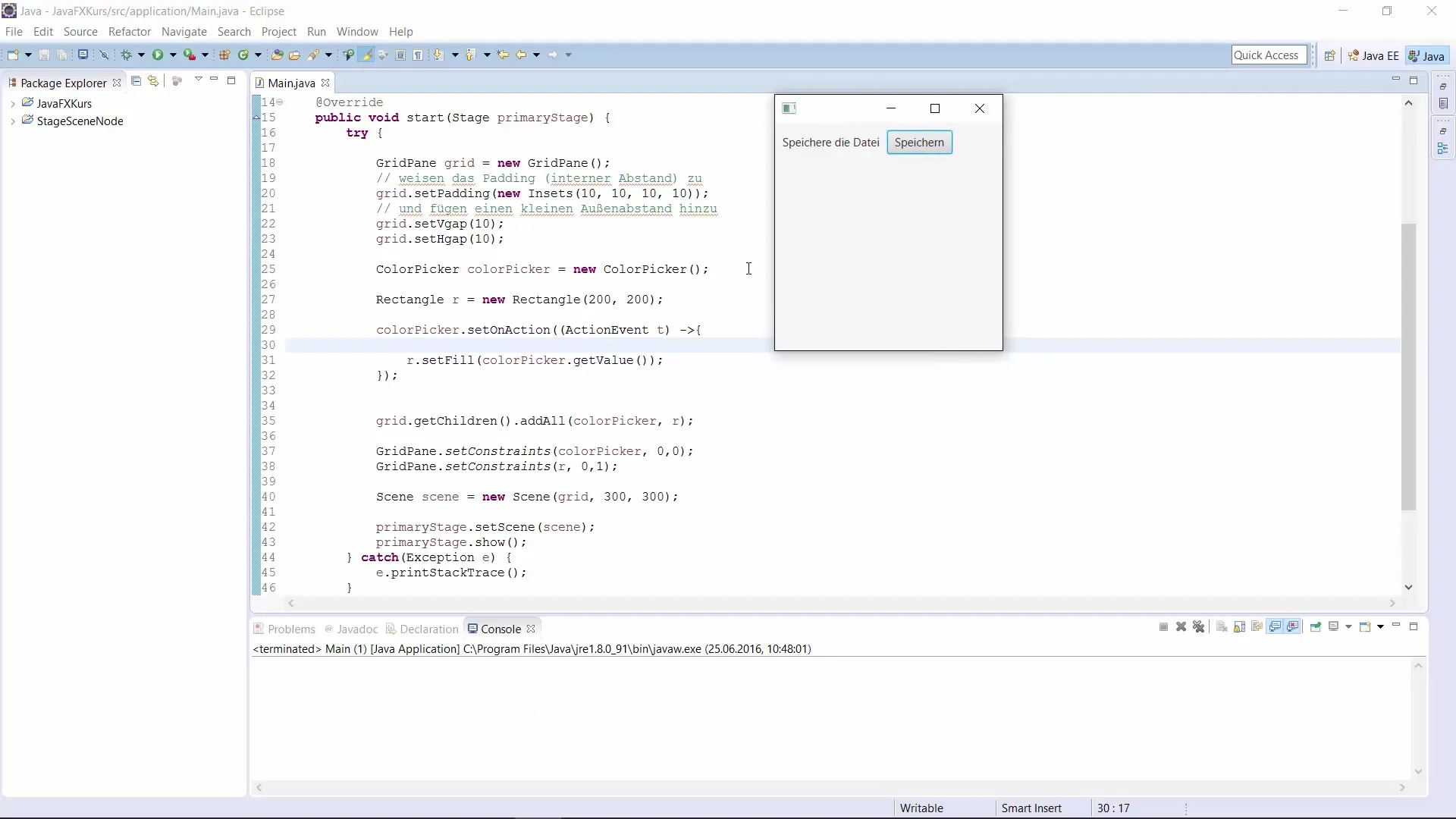Click the Debug bug icon

coord(126,55)
